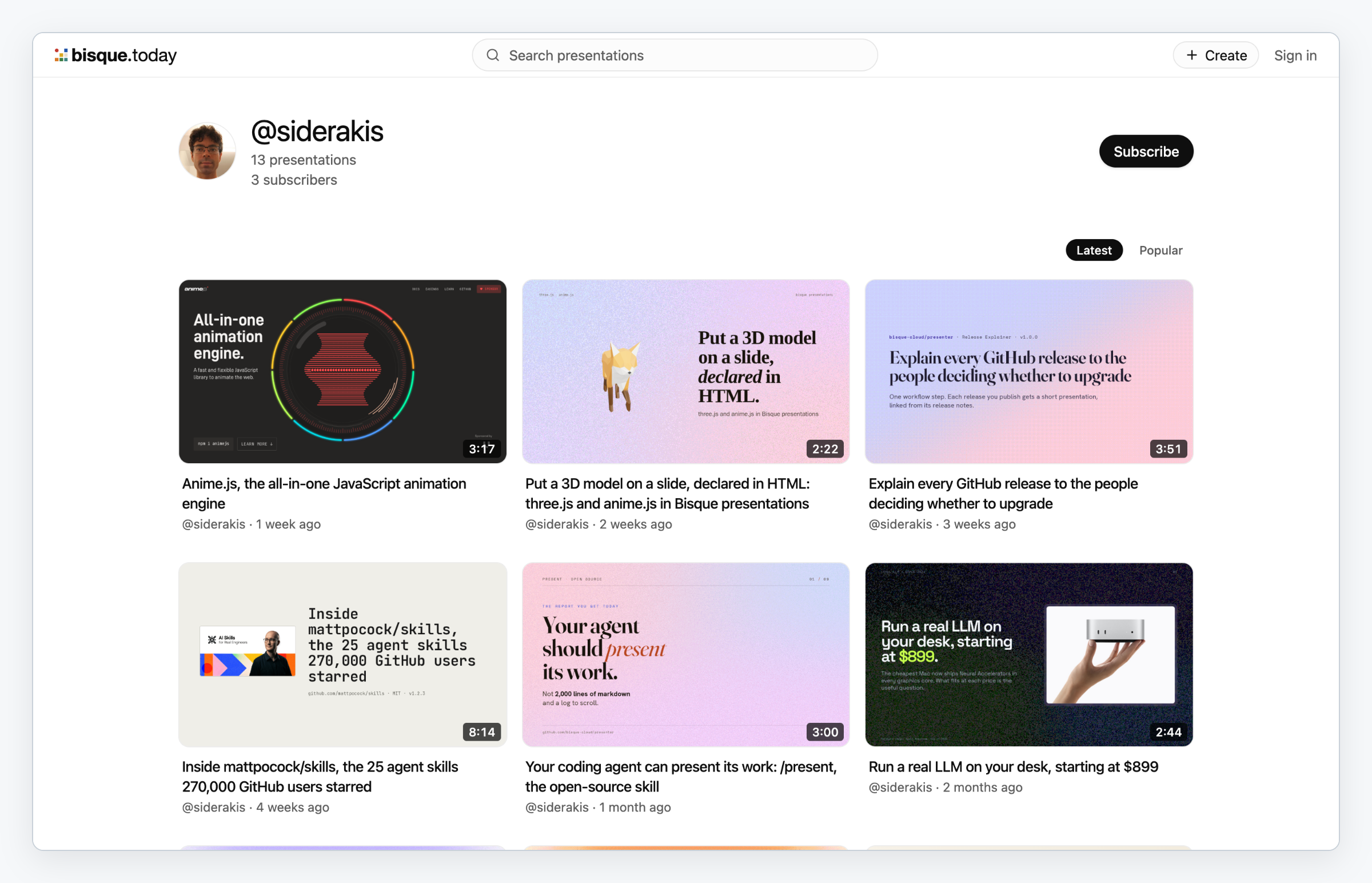1372x883 pixels.
Task: Click @siderakis under the mattpocock/skills card
Action: 214,808
